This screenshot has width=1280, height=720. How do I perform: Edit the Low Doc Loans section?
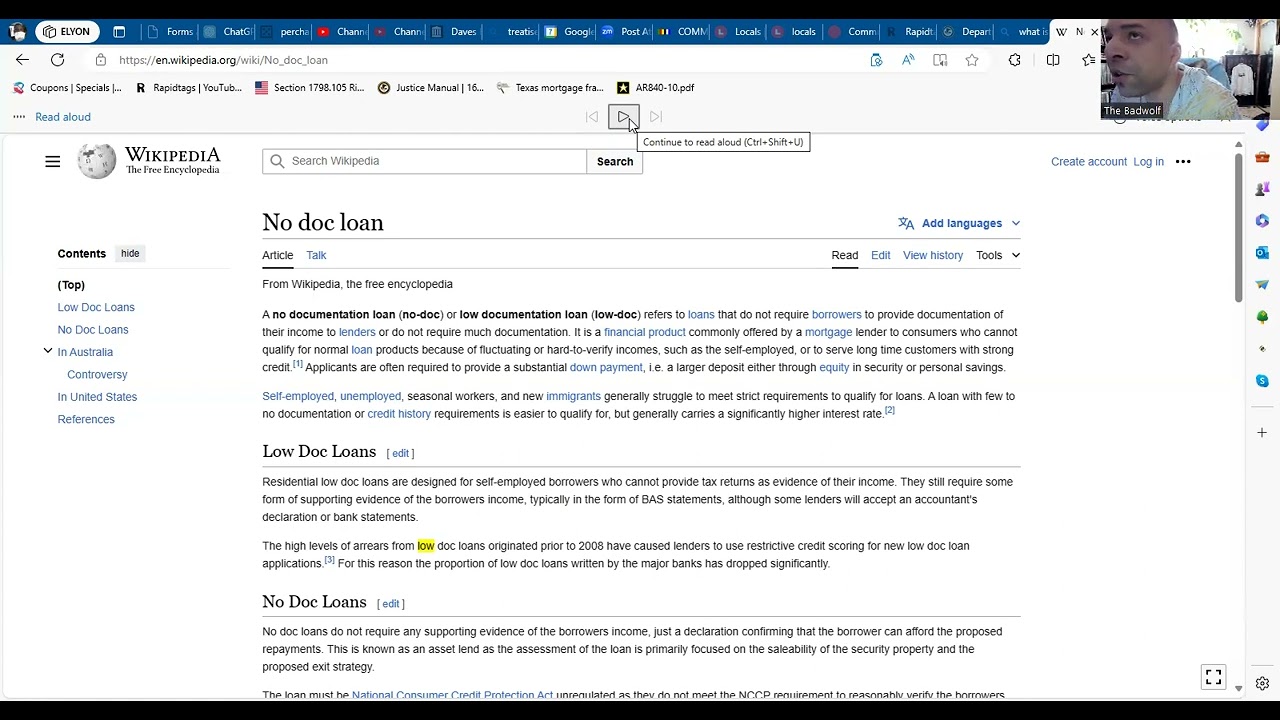coord(400,453)
